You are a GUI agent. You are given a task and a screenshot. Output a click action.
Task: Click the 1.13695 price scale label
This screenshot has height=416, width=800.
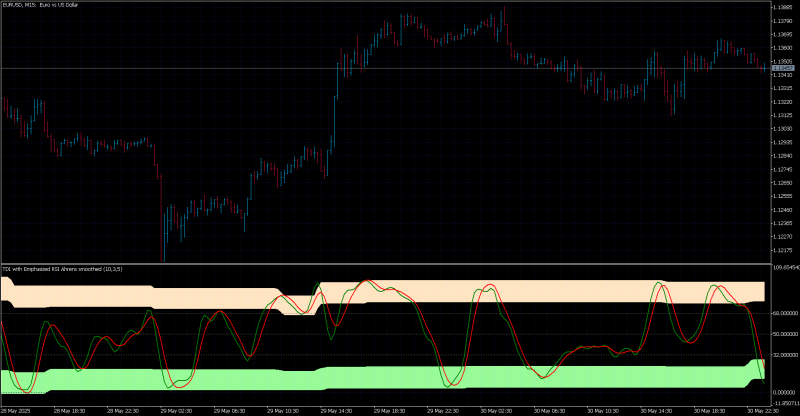[x=783, y=35]
